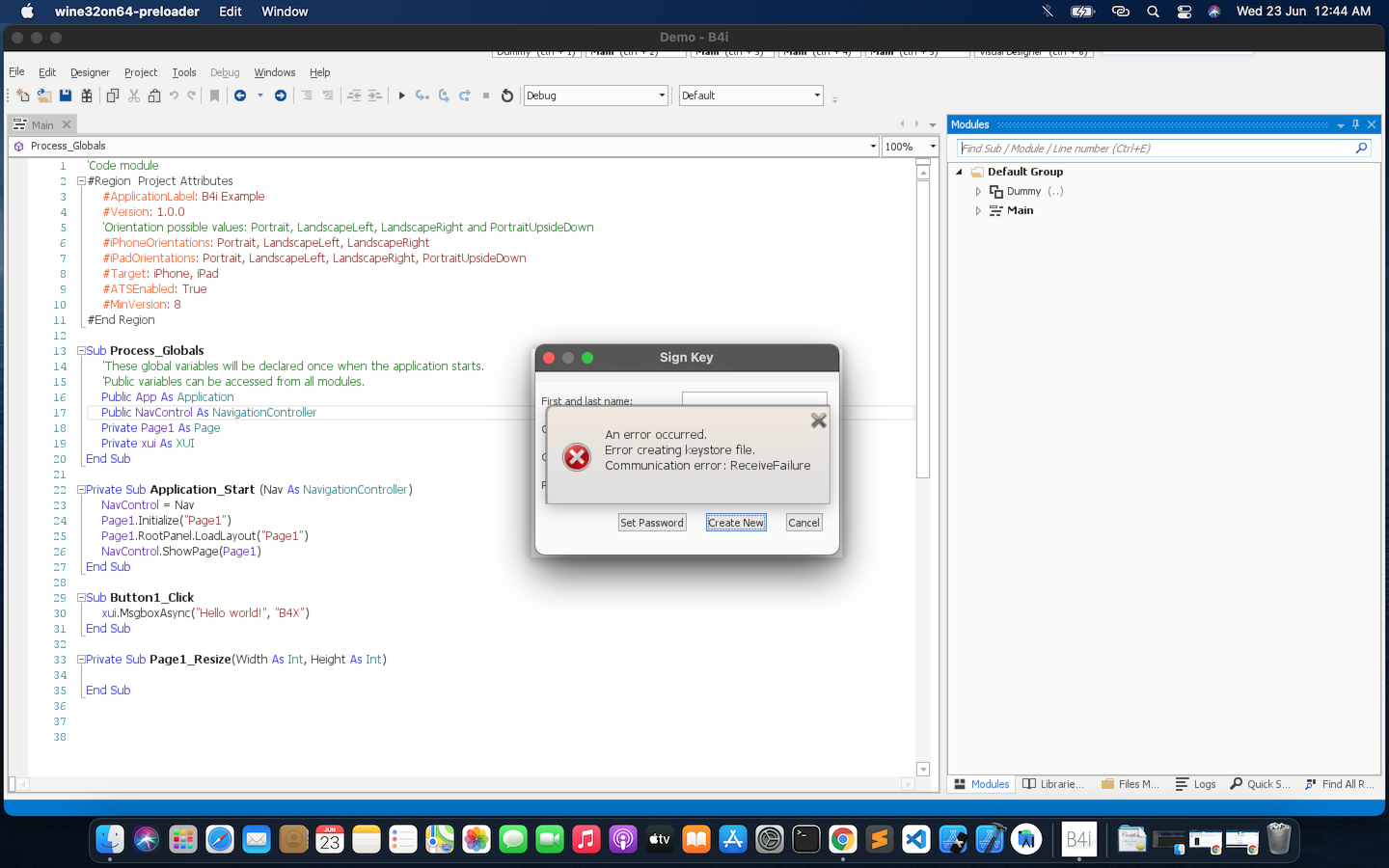Open the Modules panel options dropdown arrow
This screenshot has height=868, width=1389.
[x=1340, y=125]
